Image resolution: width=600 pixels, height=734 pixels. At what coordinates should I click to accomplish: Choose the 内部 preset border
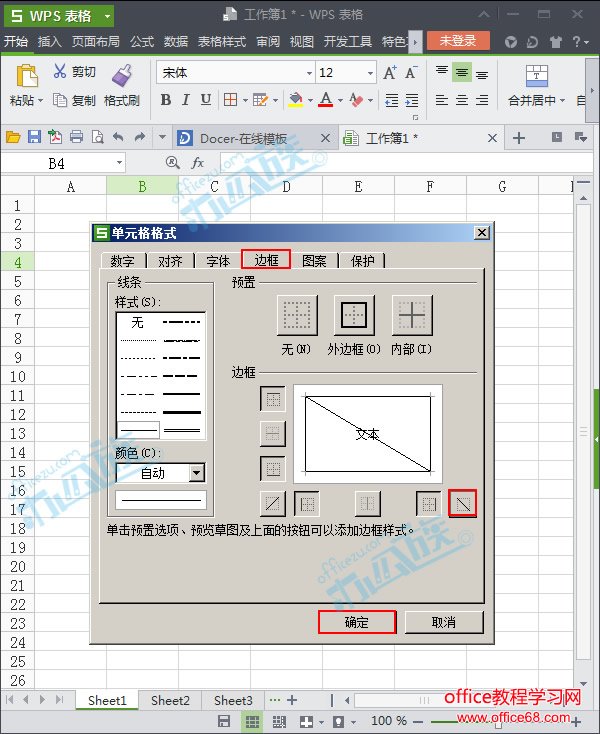[x=412, y=315]
